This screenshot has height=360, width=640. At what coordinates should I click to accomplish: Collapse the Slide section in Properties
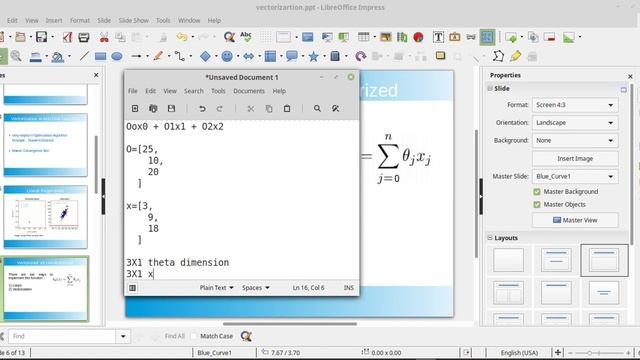click(490, 88)
